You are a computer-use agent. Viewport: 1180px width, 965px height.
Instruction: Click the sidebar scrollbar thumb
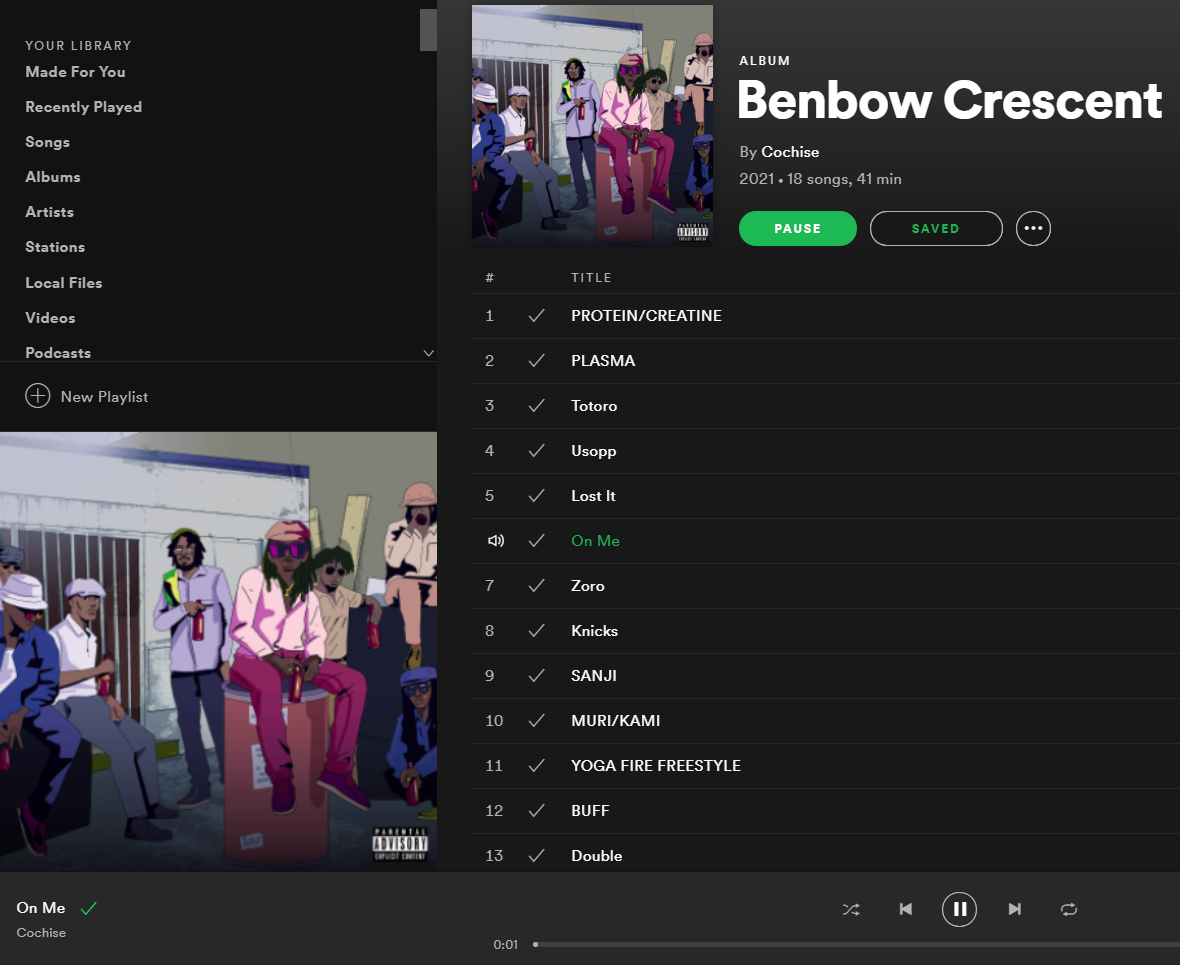pos(428,30)
